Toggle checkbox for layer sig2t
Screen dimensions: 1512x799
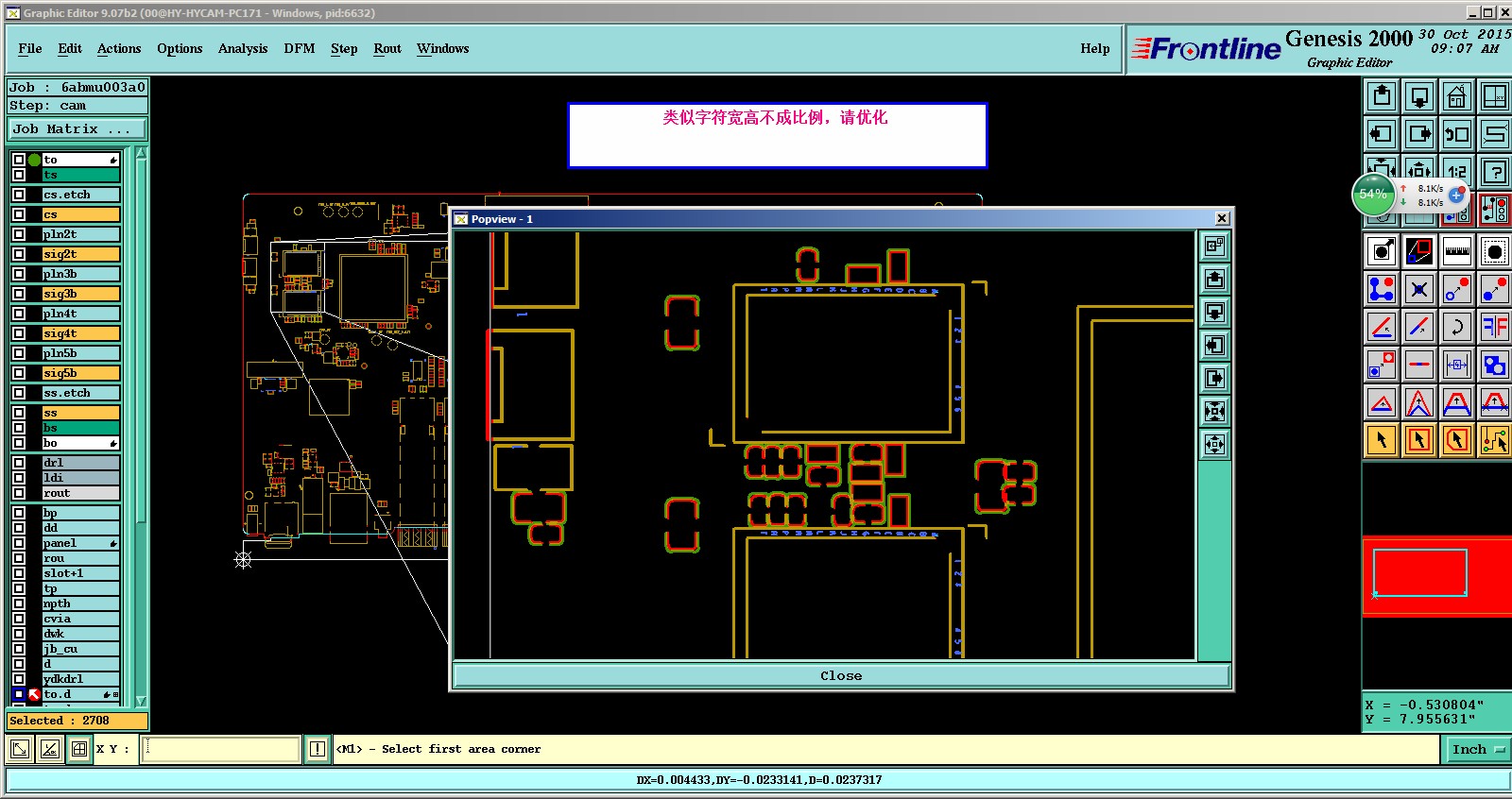click(x=19, y=254)
